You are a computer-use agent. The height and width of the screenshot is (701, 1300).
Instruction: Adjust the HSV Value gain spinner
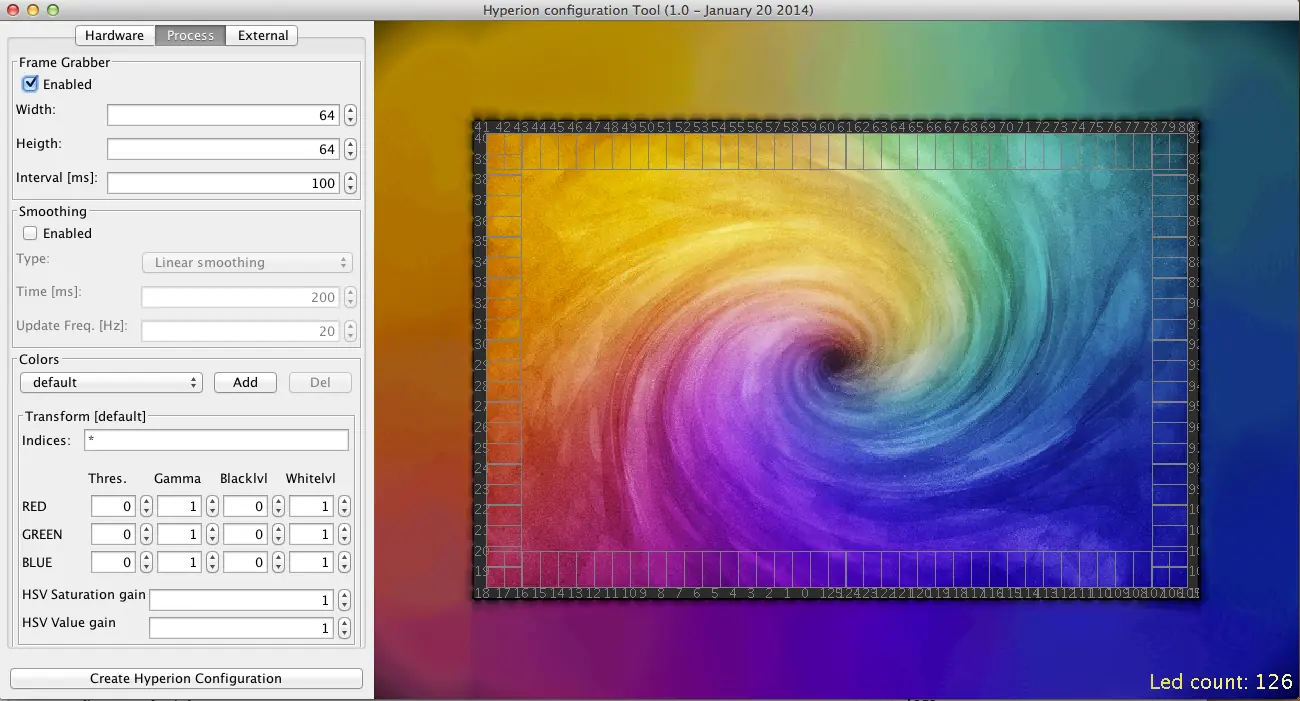coord(344,628)
